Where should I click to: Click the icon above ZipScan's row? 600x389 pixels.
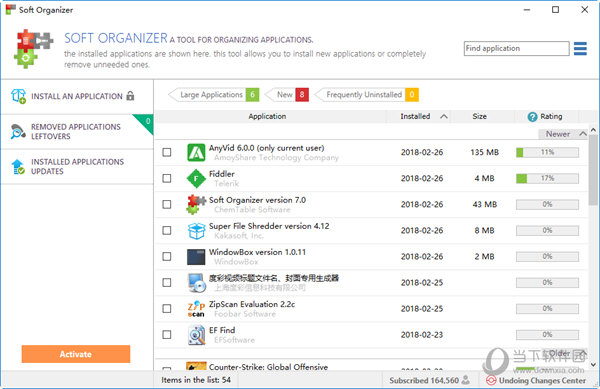[196, 283]
